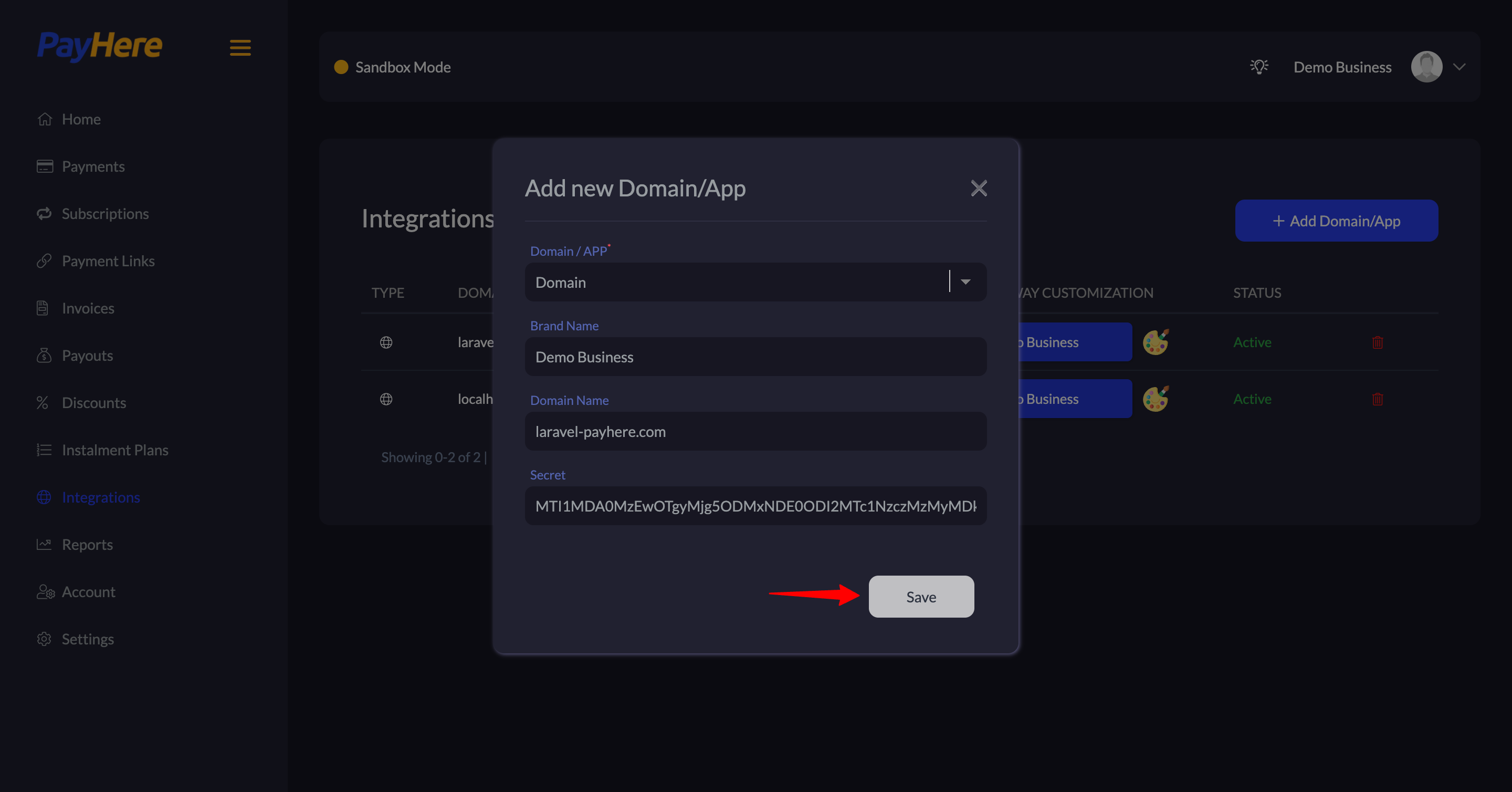Open Subscriptions from the sidebar icon

[45, 213]
